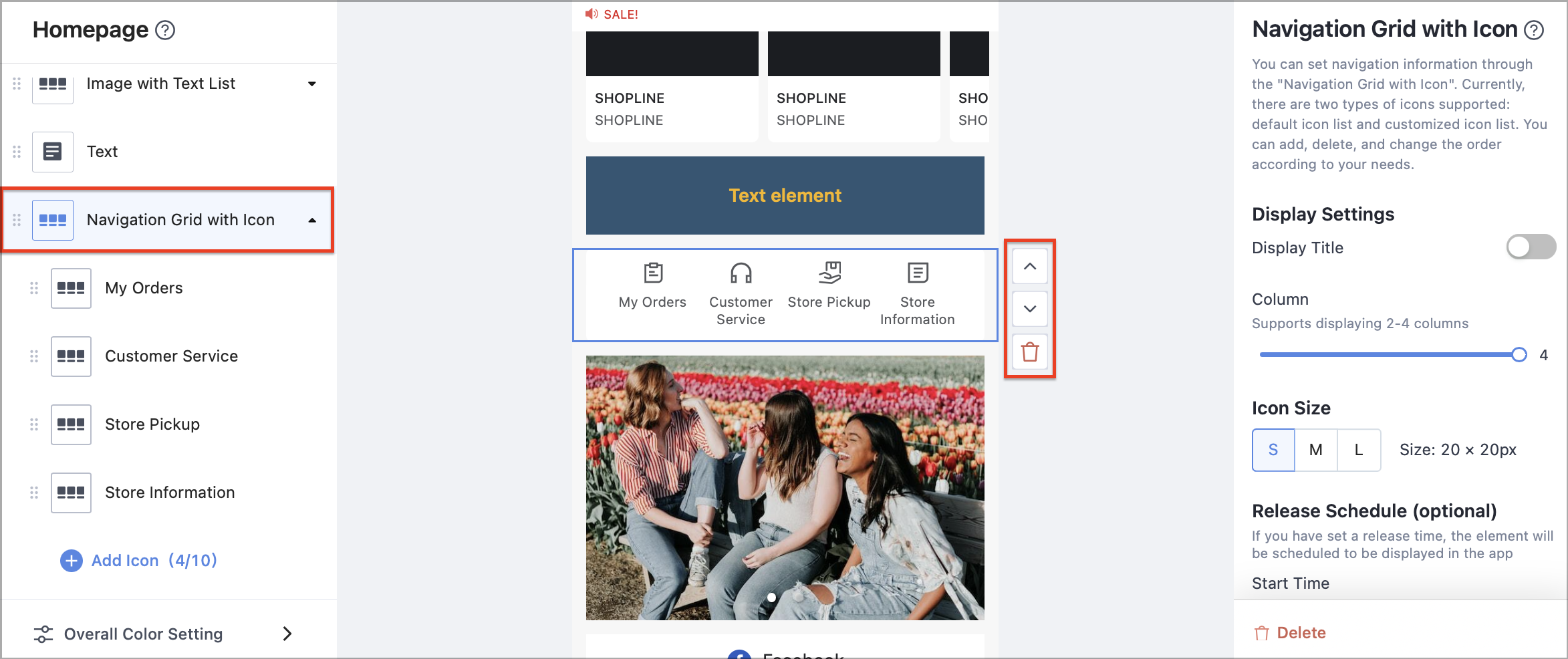Click the drag handle beside Customer Service

(34, 356)
